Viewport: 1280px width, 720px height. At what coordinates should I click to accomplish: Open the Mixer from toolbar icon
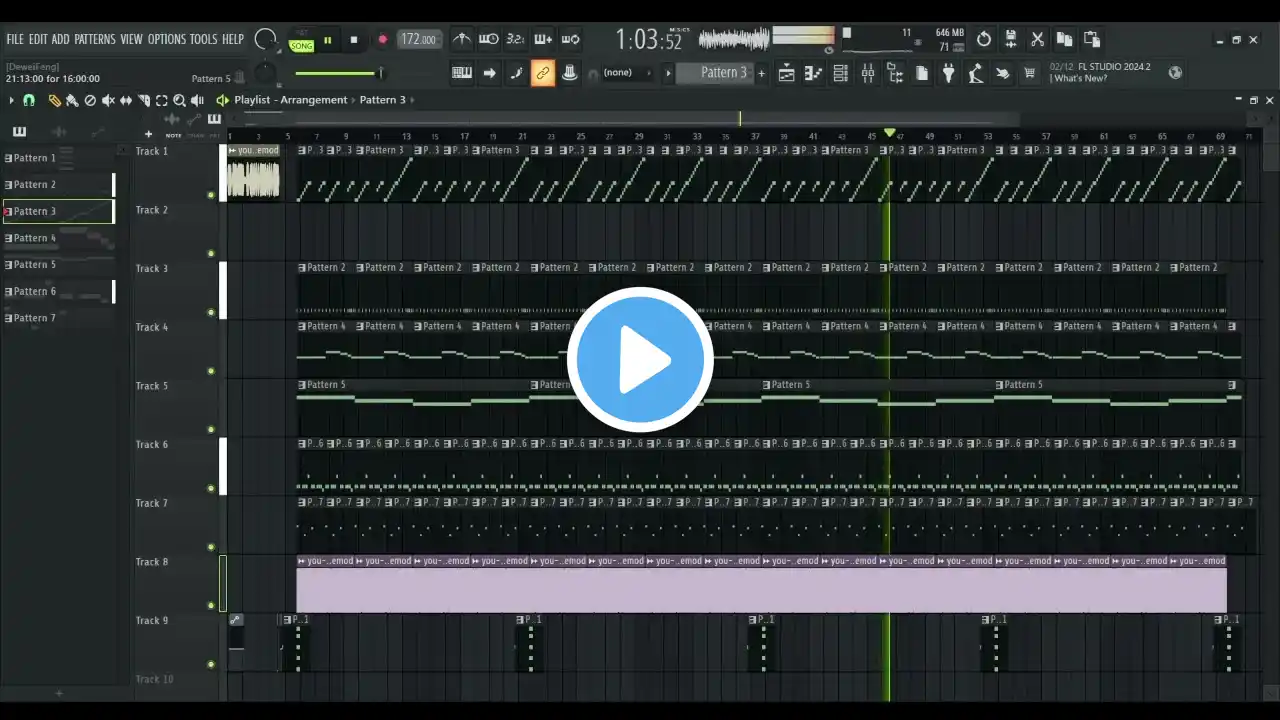(867, 73)
